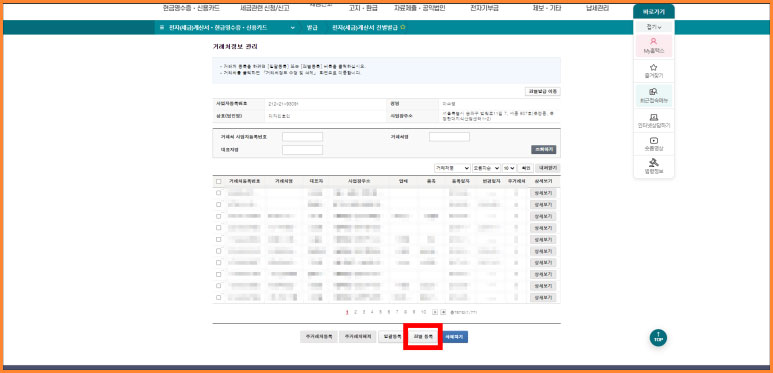Open the My홈택스 shortcut icon

coord(654,45)
